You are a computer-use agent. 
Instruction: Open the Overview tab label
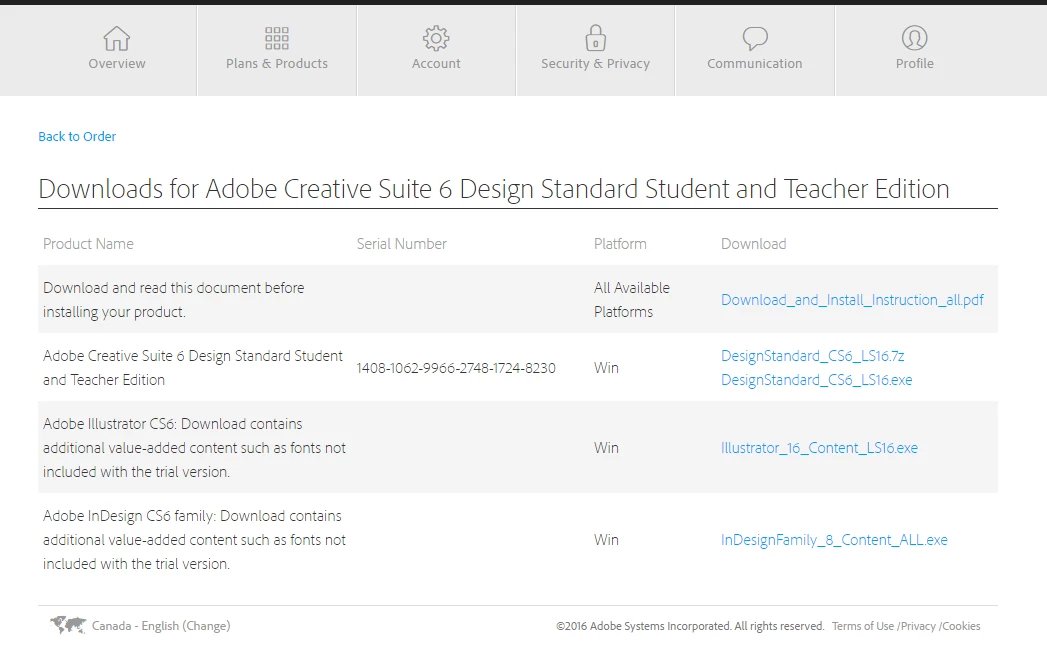pos(117,63)
